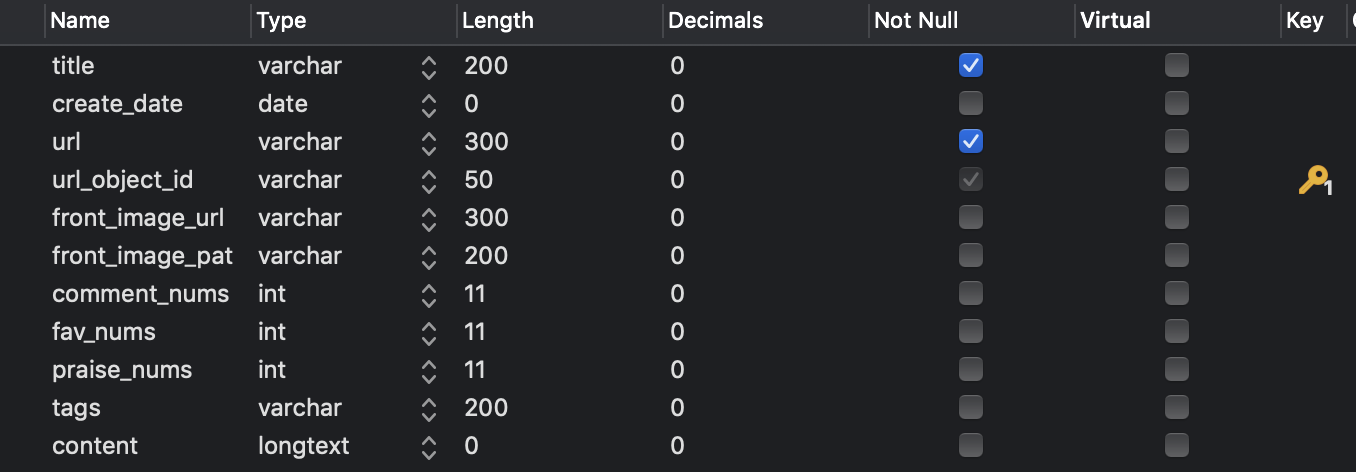Toggle Not Null for comment_nums field
The image size is (1356, 472).
pyautogui.click(x=970, y=294)
